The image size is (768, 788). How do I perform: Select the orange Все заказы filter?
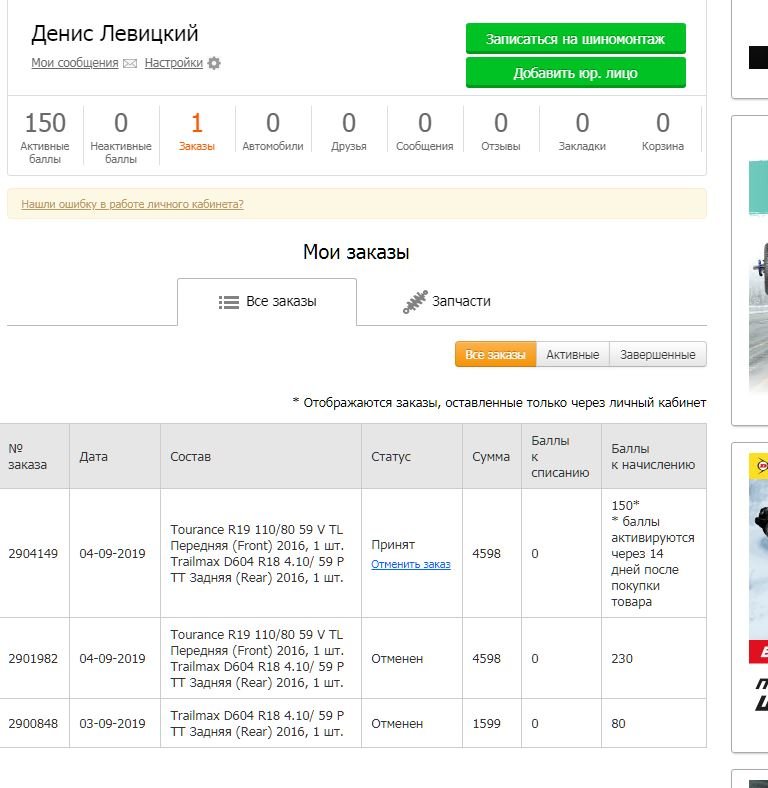pyautogui.click(x=496, y=354)
